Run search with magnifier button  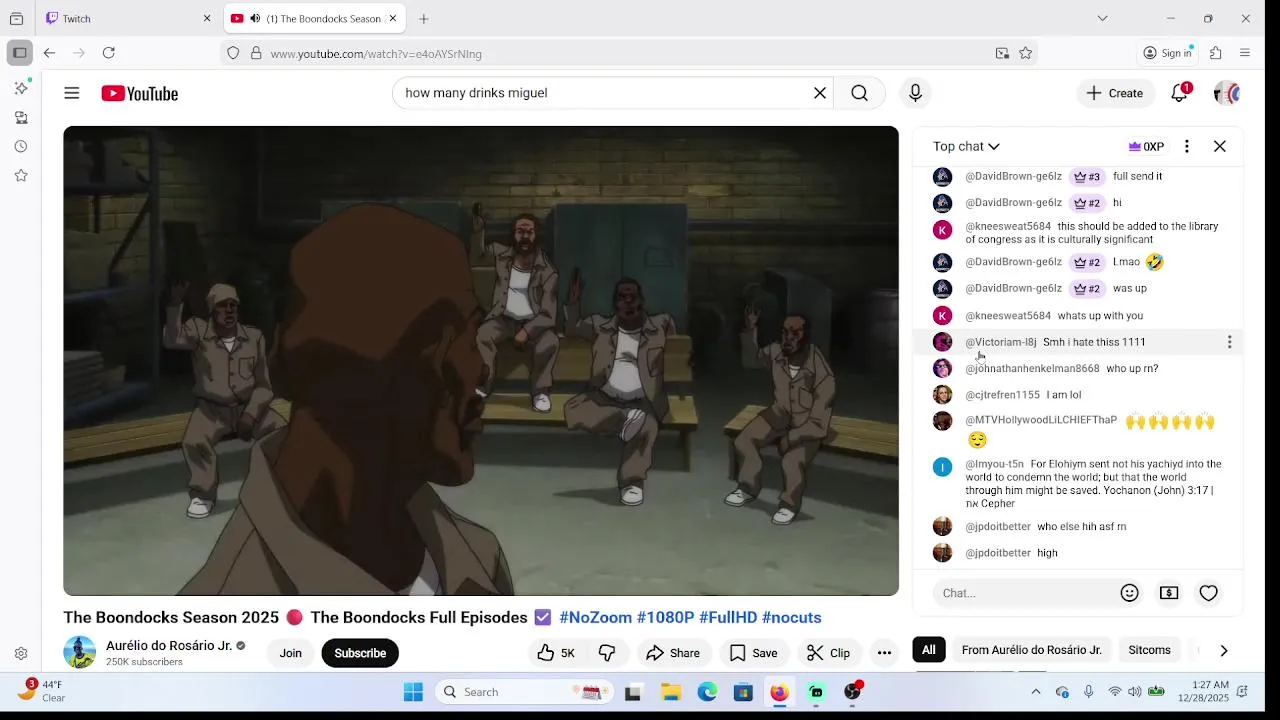click(859, 93)
